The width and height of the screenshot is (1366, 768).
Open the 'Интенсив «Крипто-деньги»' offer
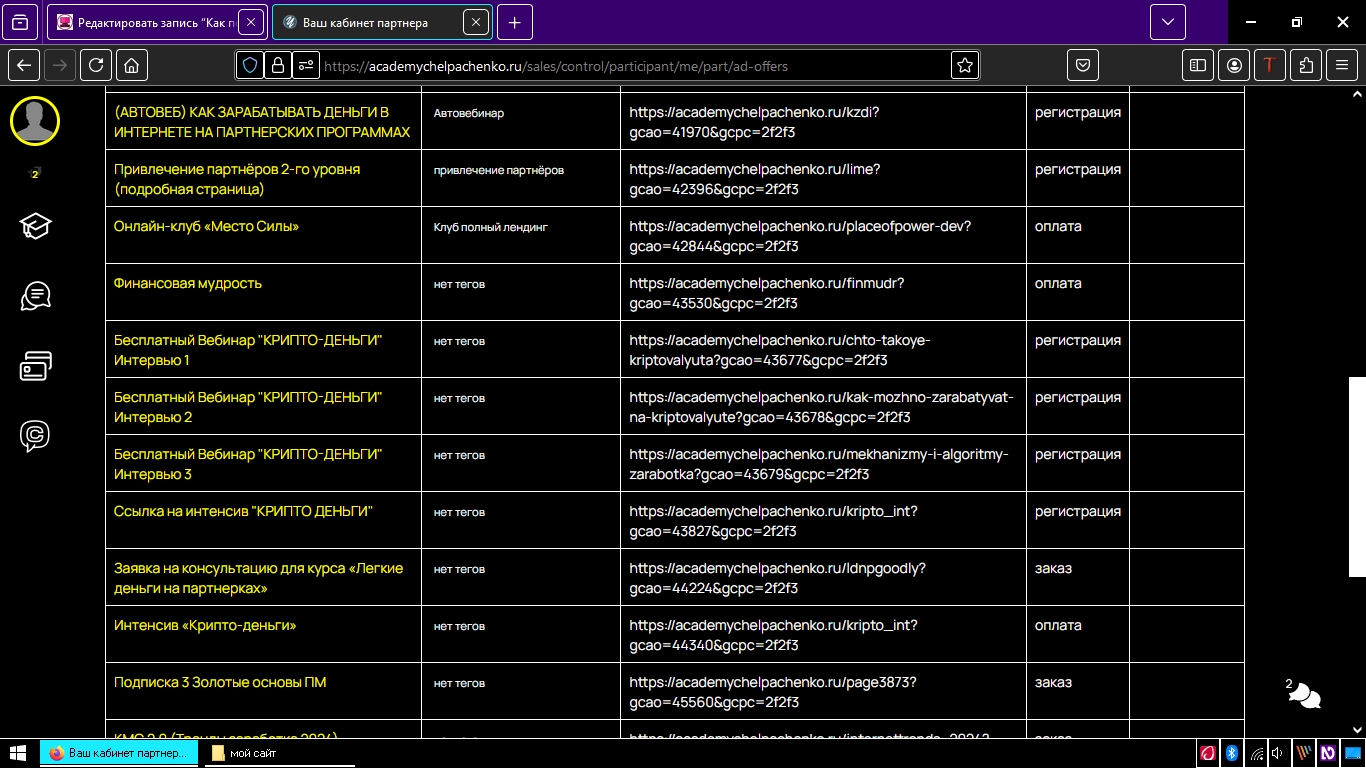click(205, 625)
